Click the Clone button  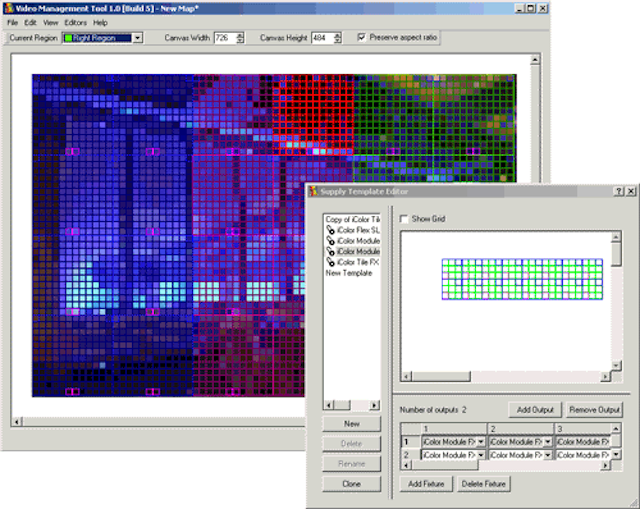351,484
